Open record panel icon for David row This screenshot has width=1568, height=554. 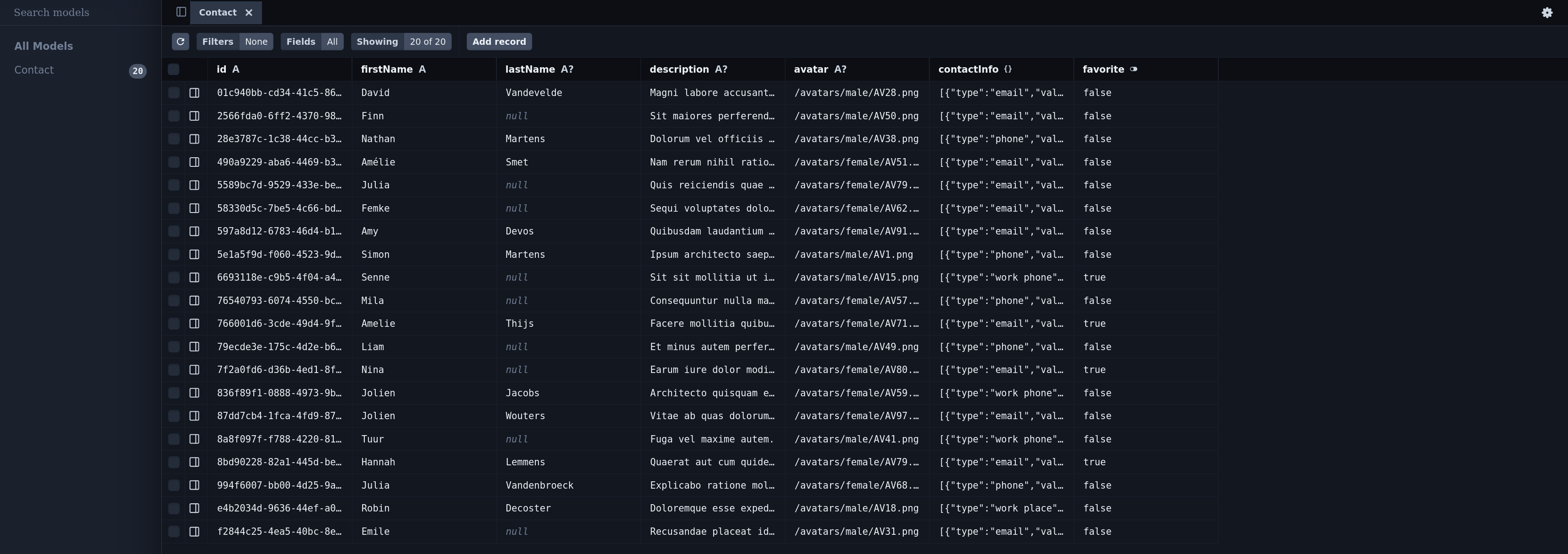[x=194, y=93]
